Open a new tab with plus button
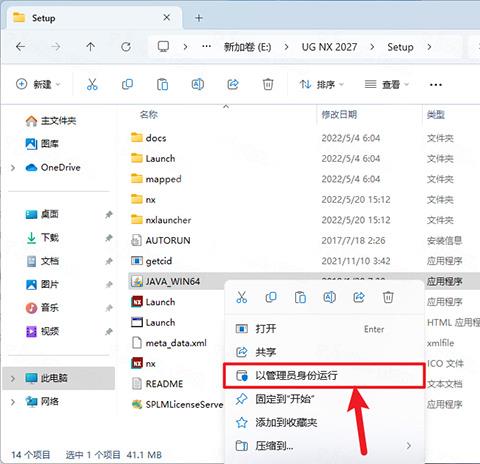480x464 pixels. 199,18
